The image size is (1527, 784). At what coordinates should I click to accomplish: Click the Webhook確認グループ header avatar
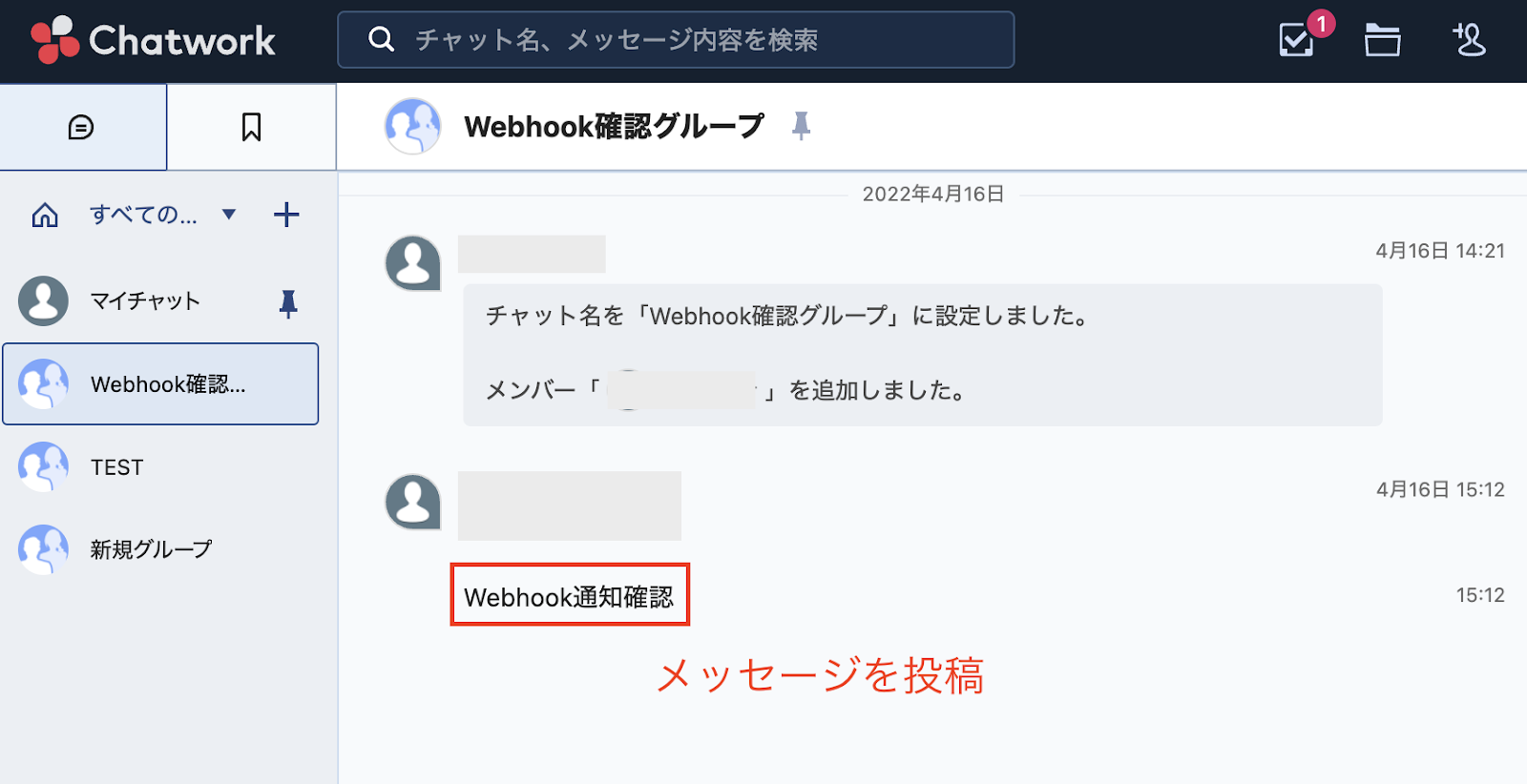(x=412, y=126)
